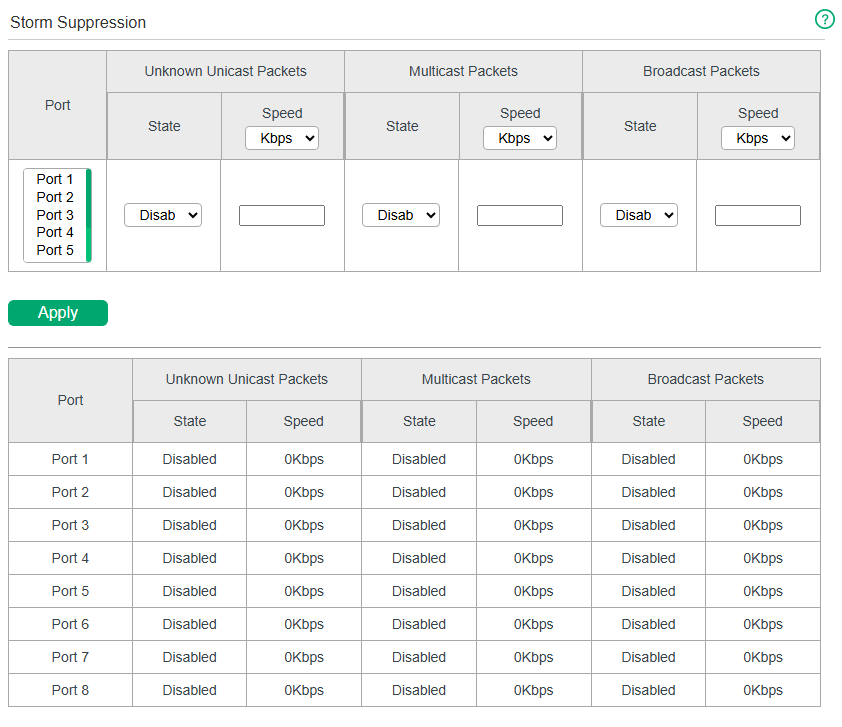Select Port 5 in port list box

click(55, 250)
